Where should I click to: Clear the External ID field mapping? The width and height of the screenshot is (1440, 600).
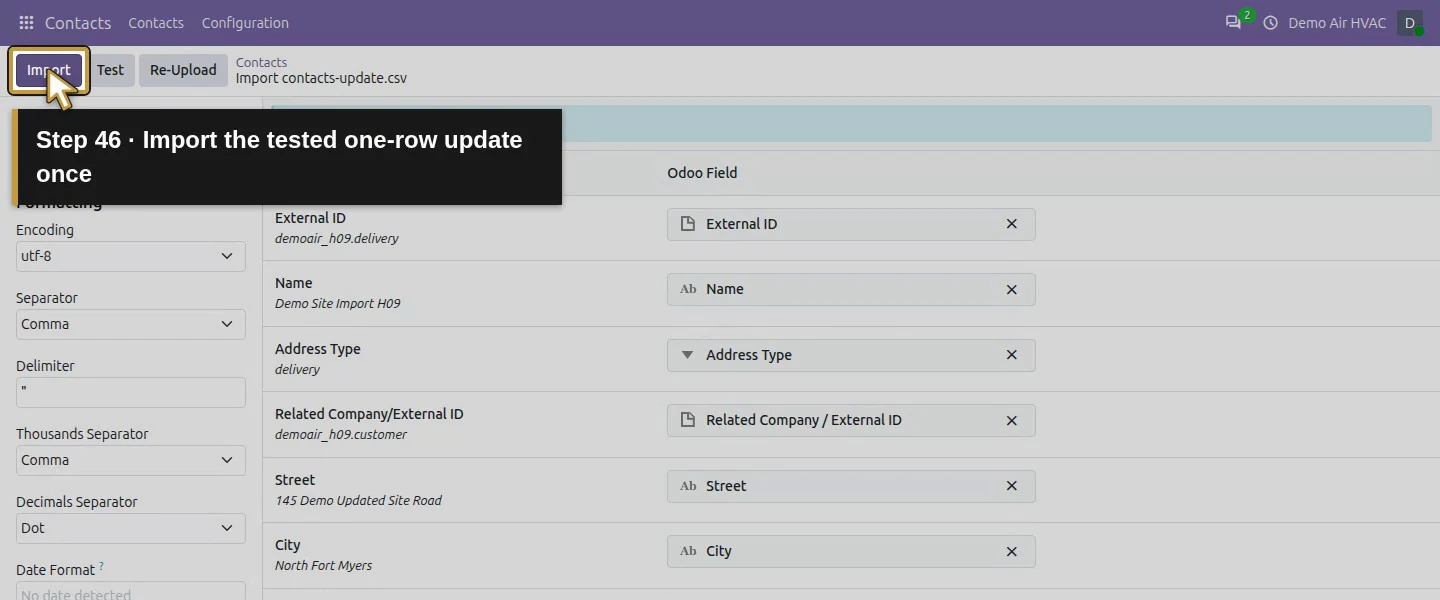coord(1011,224)
